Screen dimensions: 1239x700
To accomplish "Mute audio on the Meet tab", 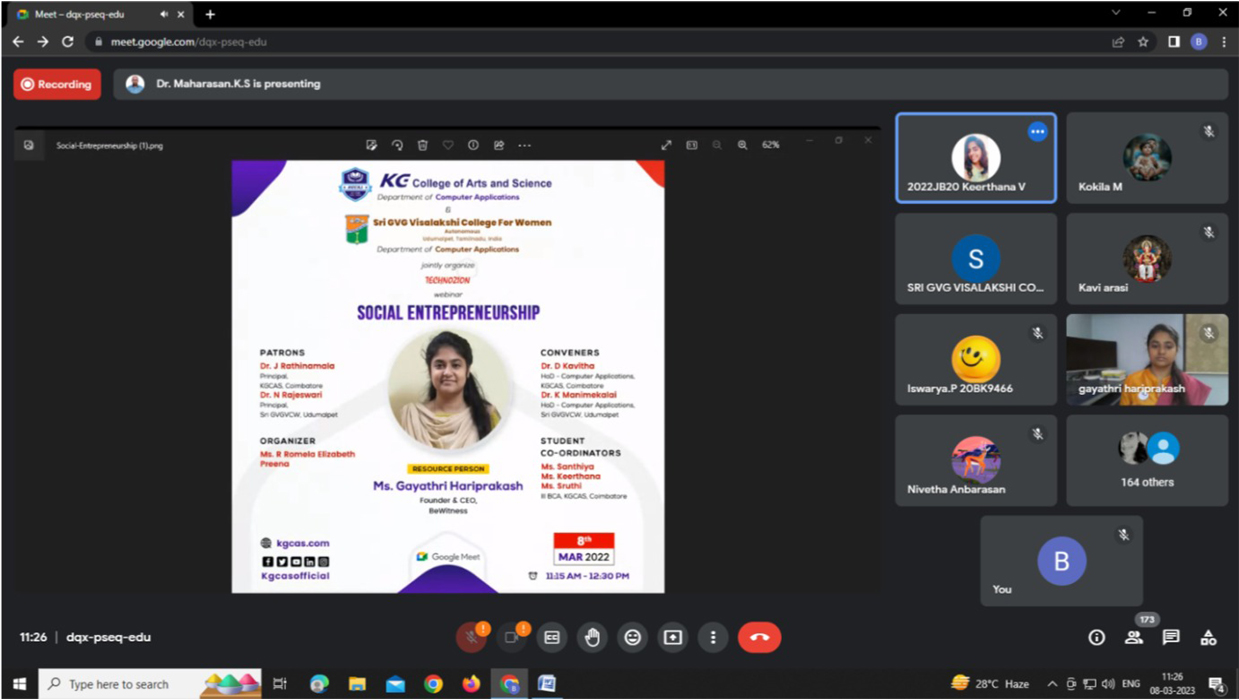I will coord(164,15).
